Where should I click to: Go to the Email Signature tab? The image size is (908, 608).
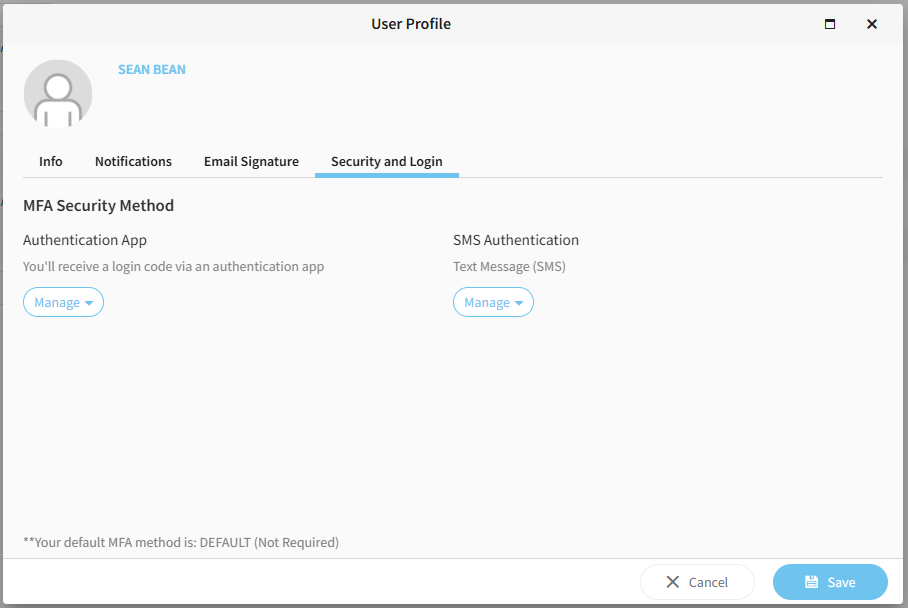click(251, 161)
